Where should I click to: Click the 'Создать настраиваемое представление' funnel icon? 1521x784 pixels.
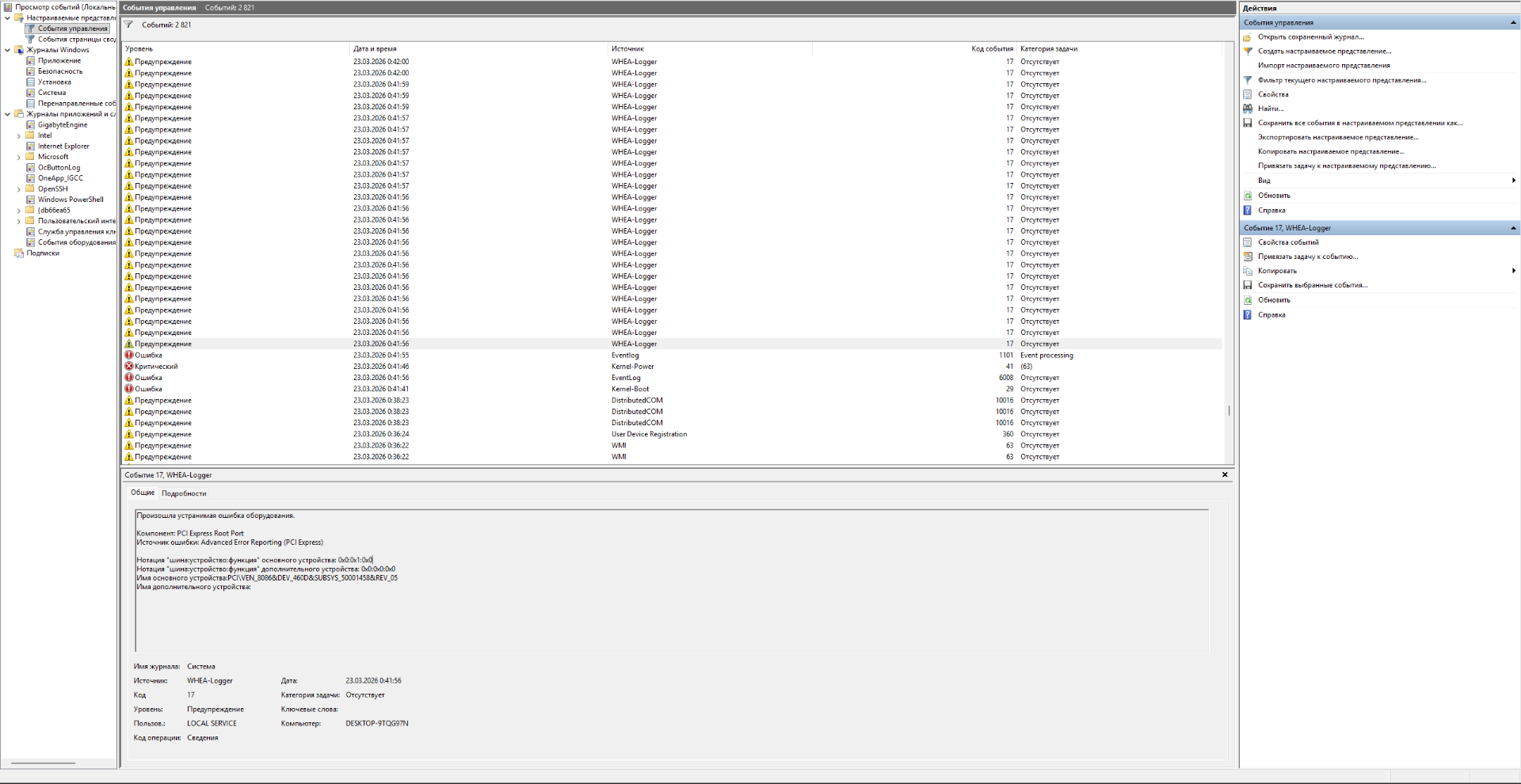[x=1247, y=51]
